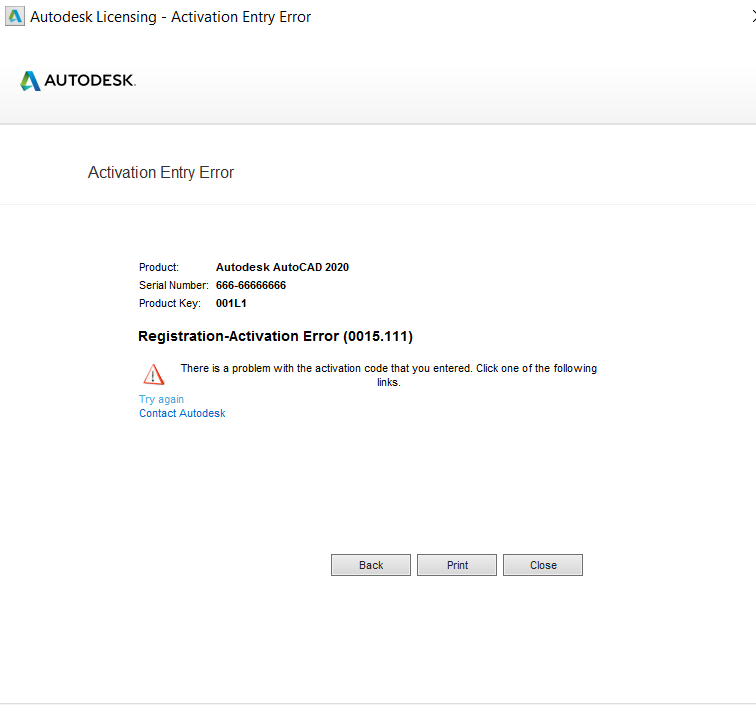
Task: Click the Autodesk logo triangle emblem
Action: tap(30, 81)
